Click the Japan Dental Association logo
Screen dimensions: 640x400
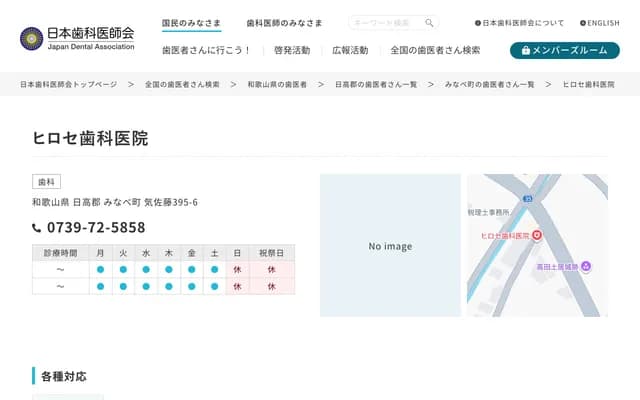[77, 38]
